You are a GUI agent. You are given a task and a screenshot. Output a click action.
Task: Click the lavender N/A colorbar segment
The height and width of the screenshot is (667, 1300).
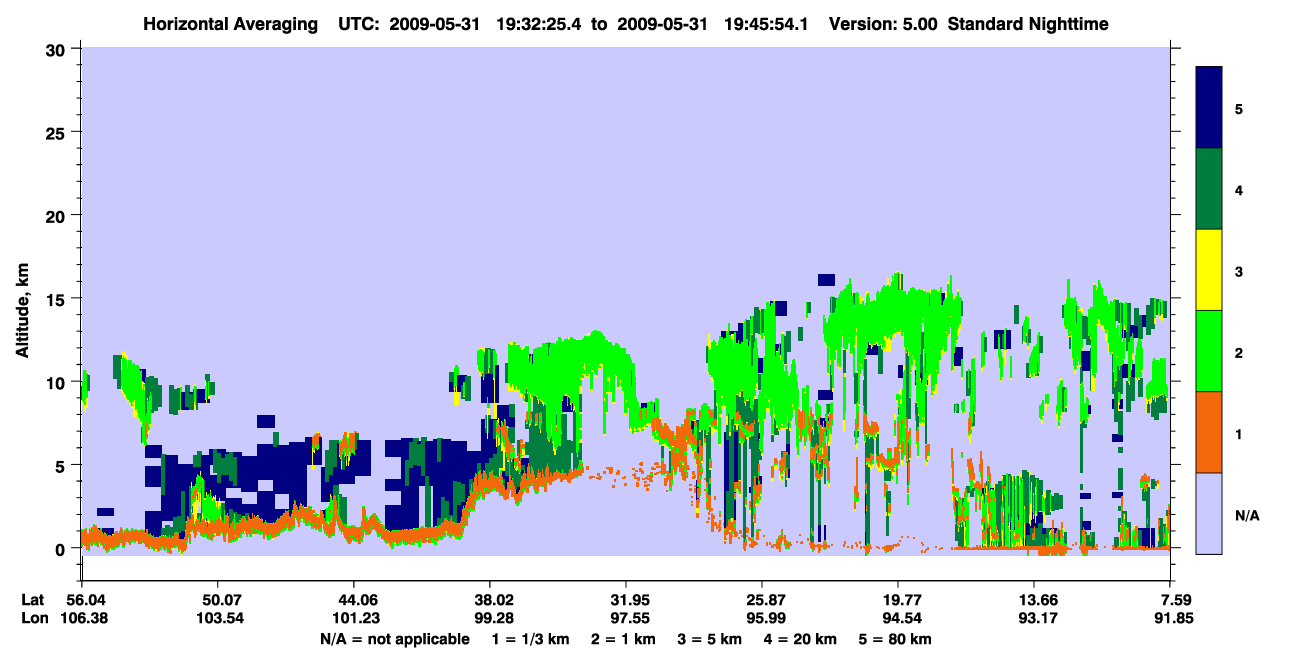(x=1209, y=512)
